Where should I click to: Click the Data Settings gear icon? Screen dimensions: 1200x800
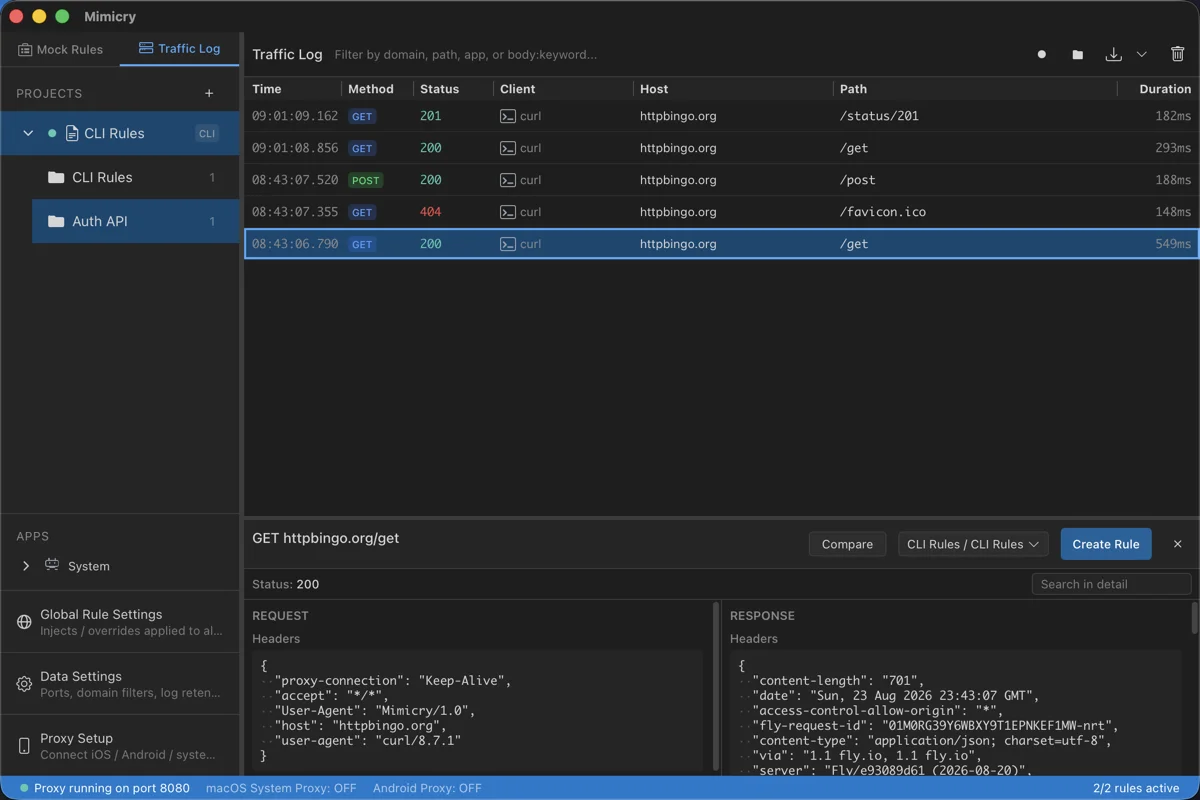(x=24, y=684)
